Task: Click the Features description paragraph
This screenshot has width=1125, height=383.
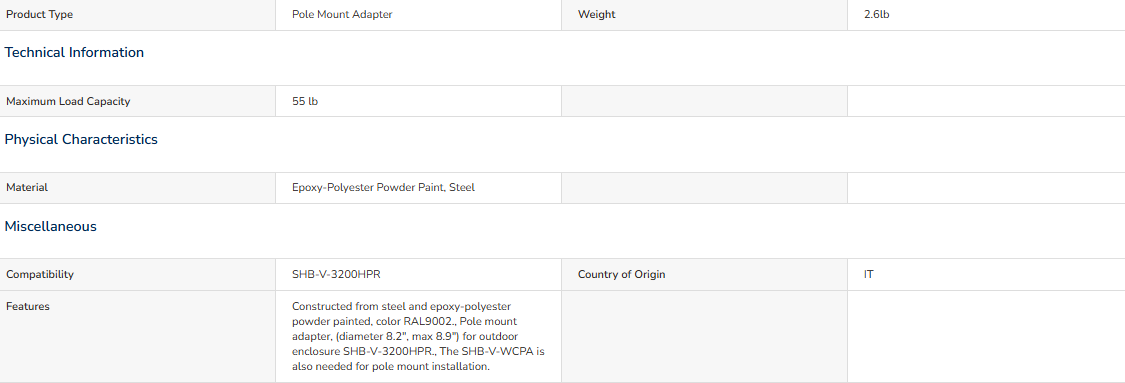Action: pos(418,336)
